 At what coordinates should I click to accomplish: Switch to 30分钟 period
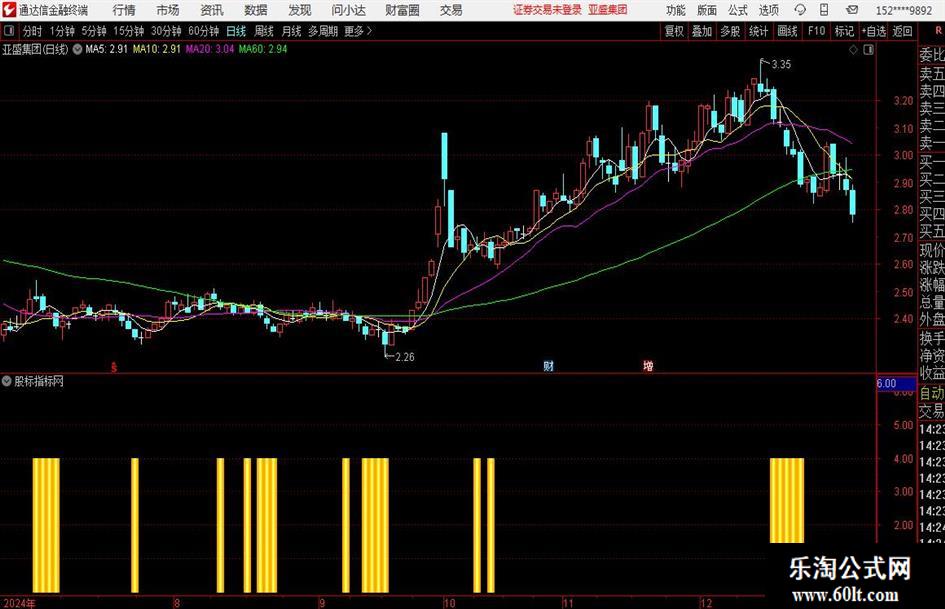click(166, 31)
